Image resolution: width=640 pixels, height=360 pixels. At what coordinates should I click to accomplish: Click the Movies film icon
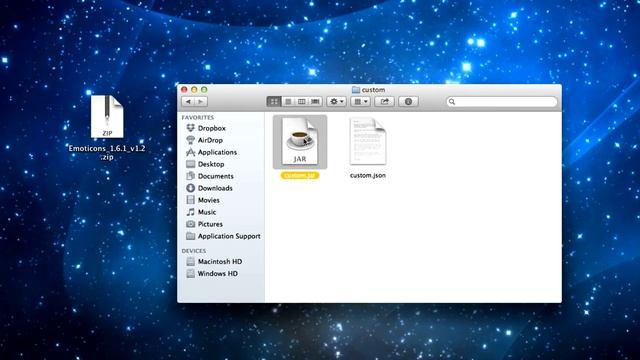coord(191,200)
